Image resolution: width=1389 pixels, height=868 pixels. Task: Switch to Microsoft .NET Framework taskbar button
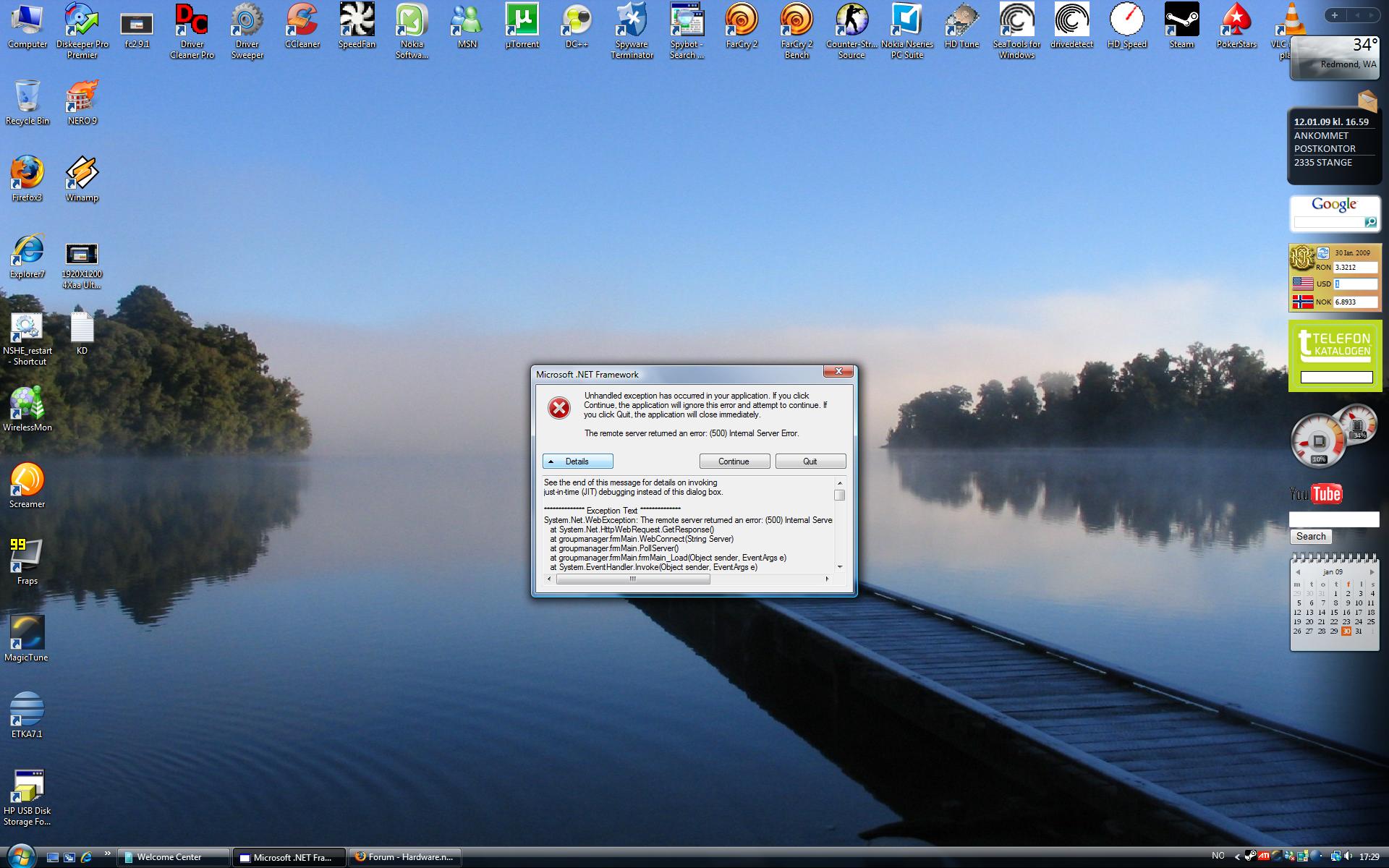click(289, 857)
